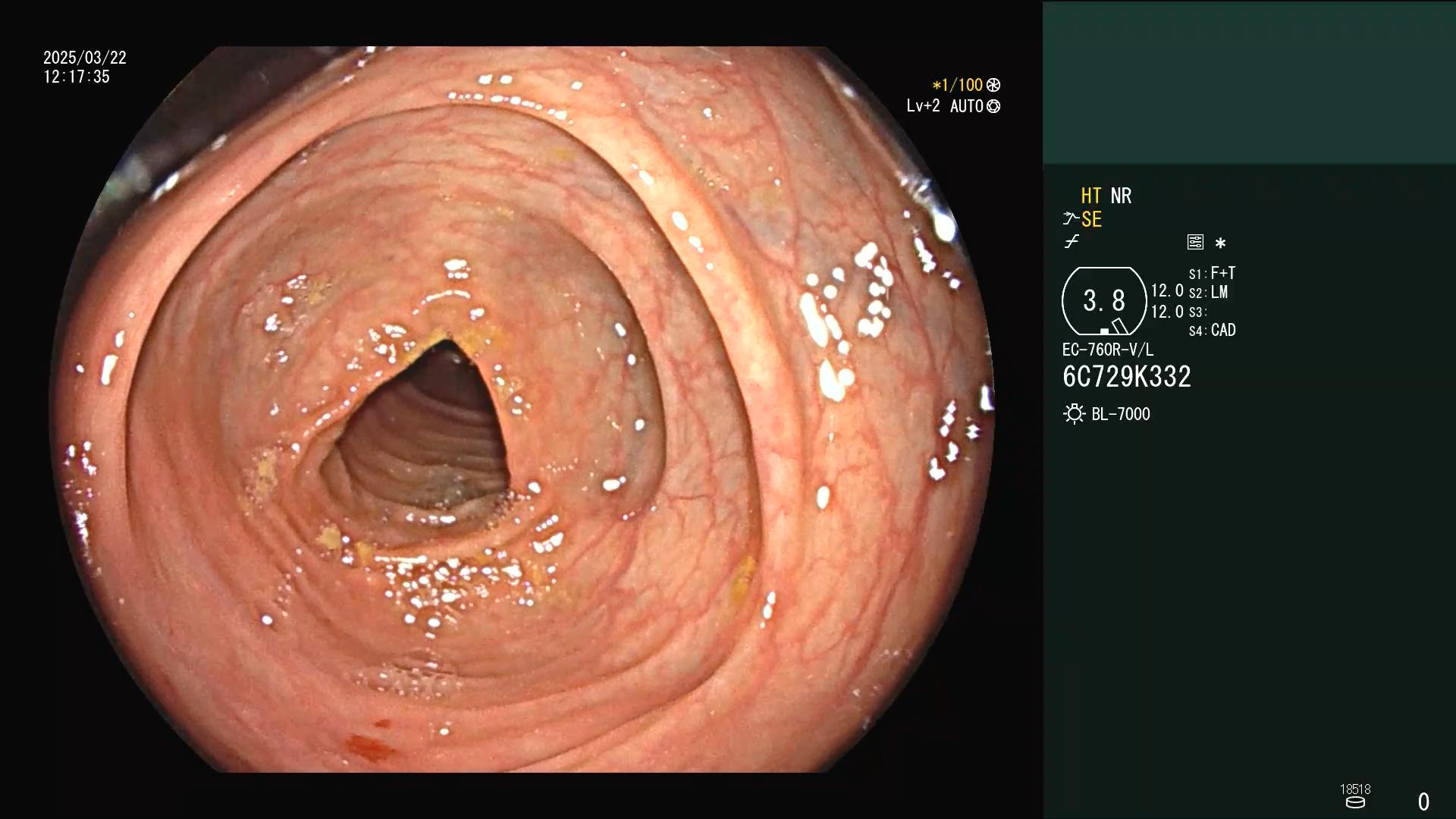Click the time stamp 12:17:35
Viewport: 1456px width, 819px height.
coord(77,77)
